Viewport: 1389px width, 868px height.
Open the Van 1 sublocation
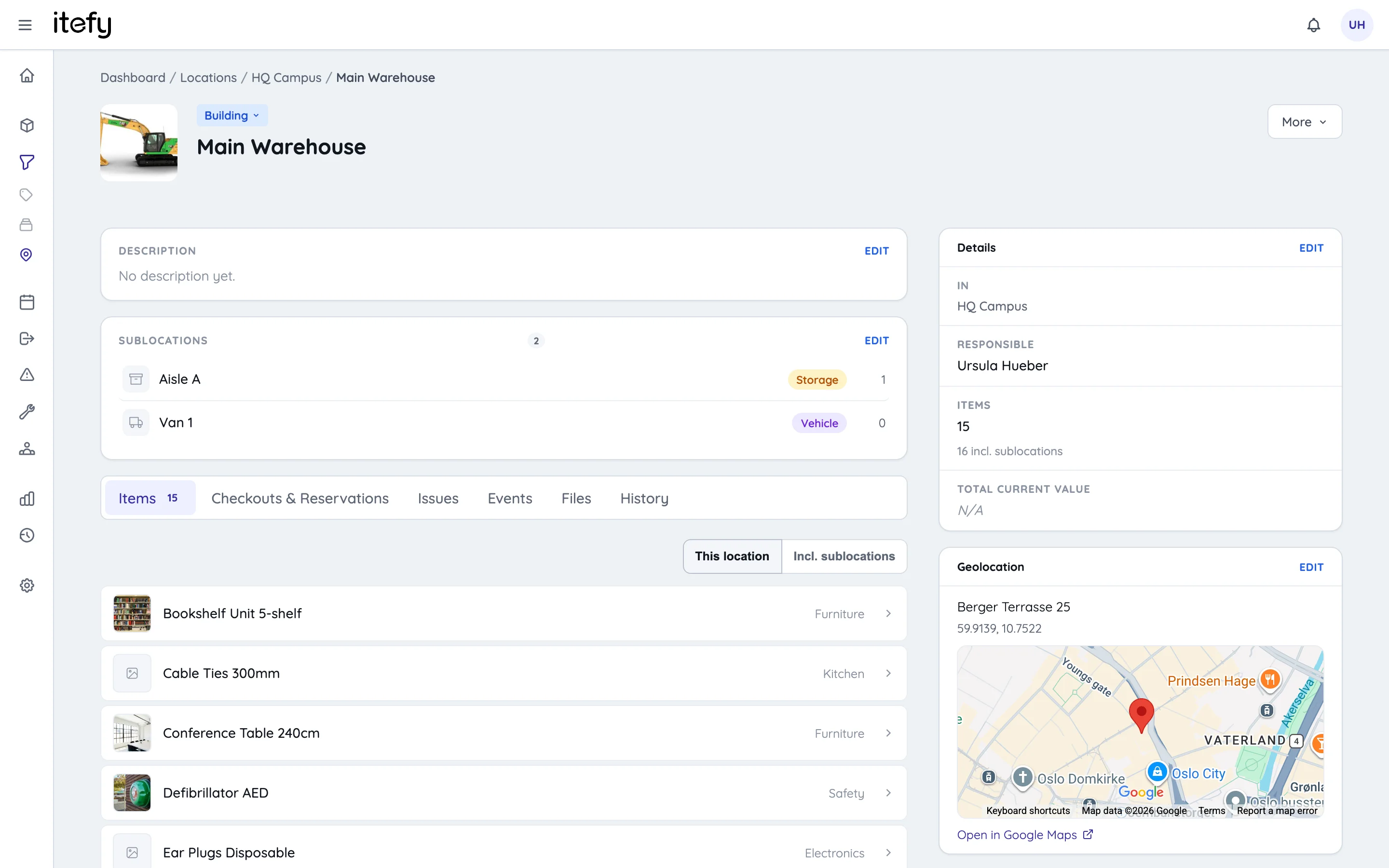504,422
